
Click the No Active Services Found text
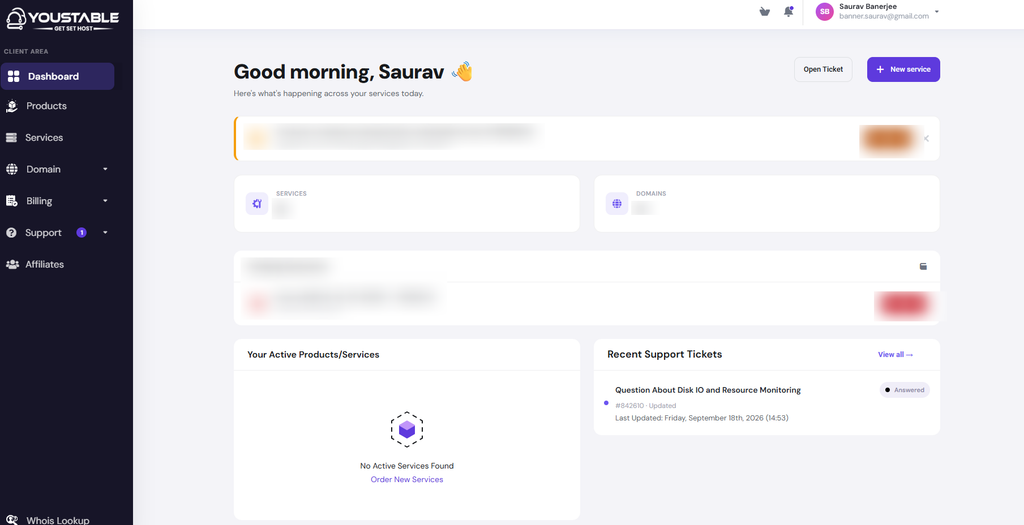407,466
